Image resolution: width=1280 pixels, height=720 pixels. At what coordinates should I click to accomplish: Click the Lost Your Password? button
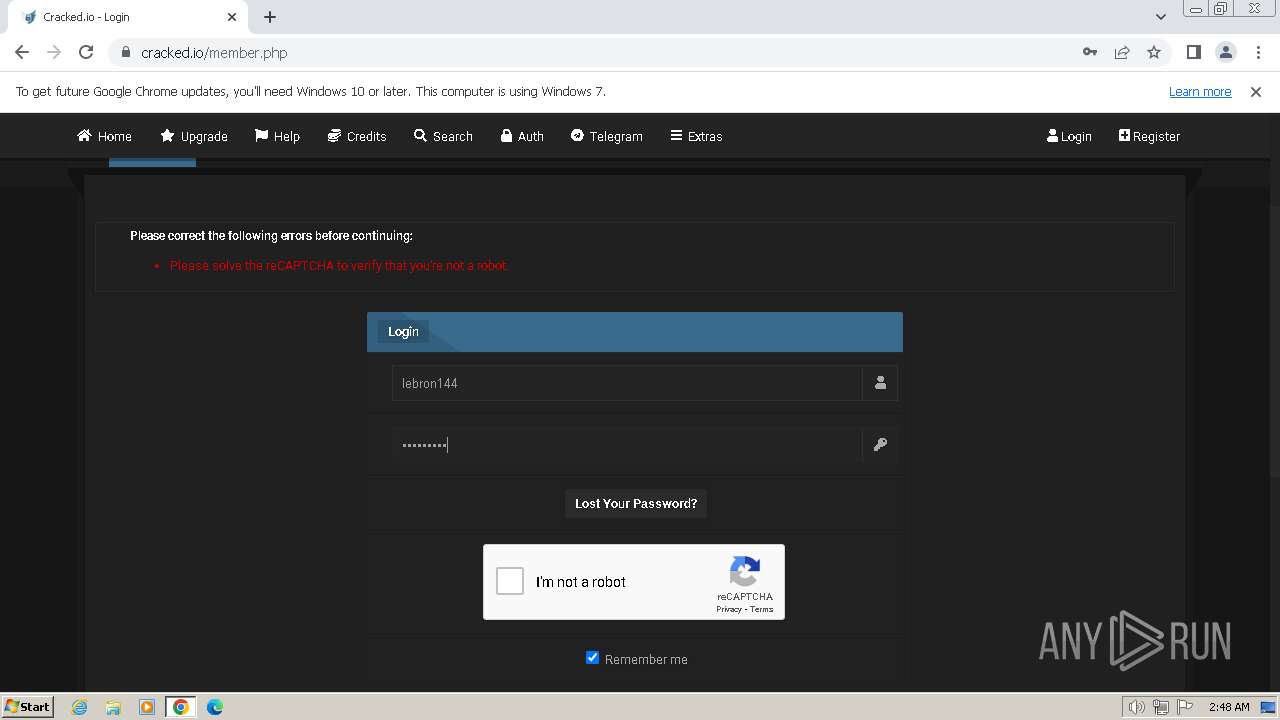coord(636,503)
